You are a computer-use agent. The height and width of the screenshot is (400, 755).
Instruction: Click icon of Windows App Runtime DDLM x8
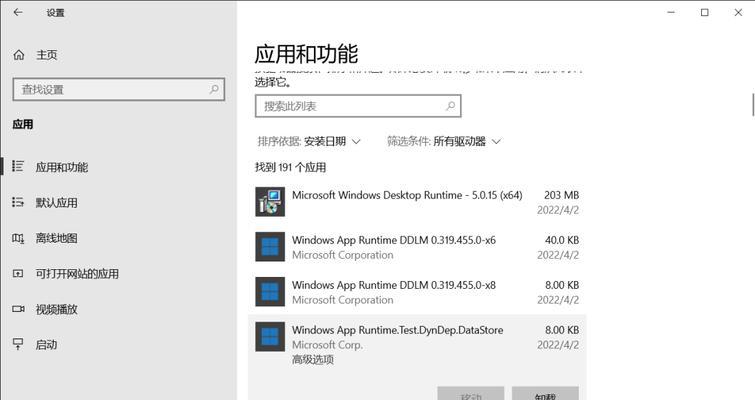270,292
